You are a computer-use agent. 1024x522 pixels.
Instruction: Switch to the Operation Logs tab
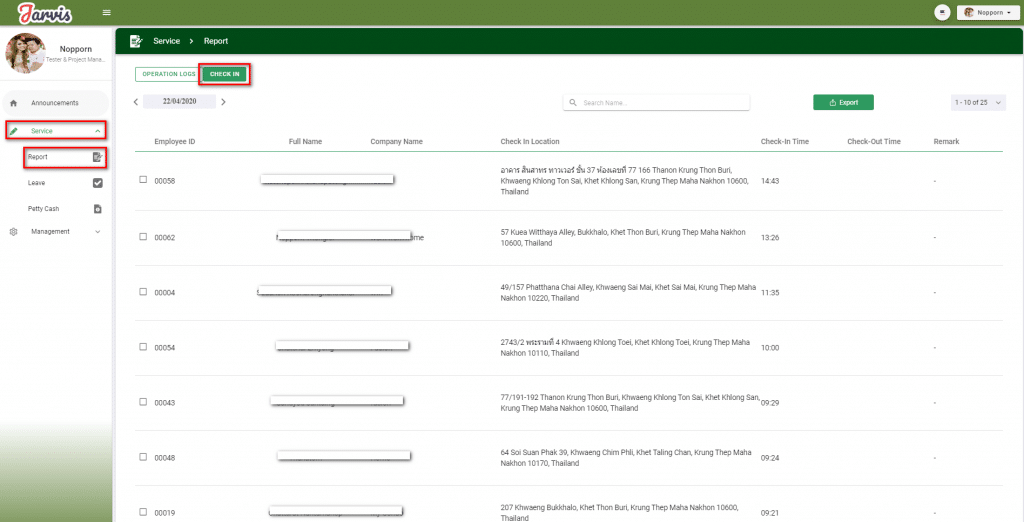[x=168, y=74]
